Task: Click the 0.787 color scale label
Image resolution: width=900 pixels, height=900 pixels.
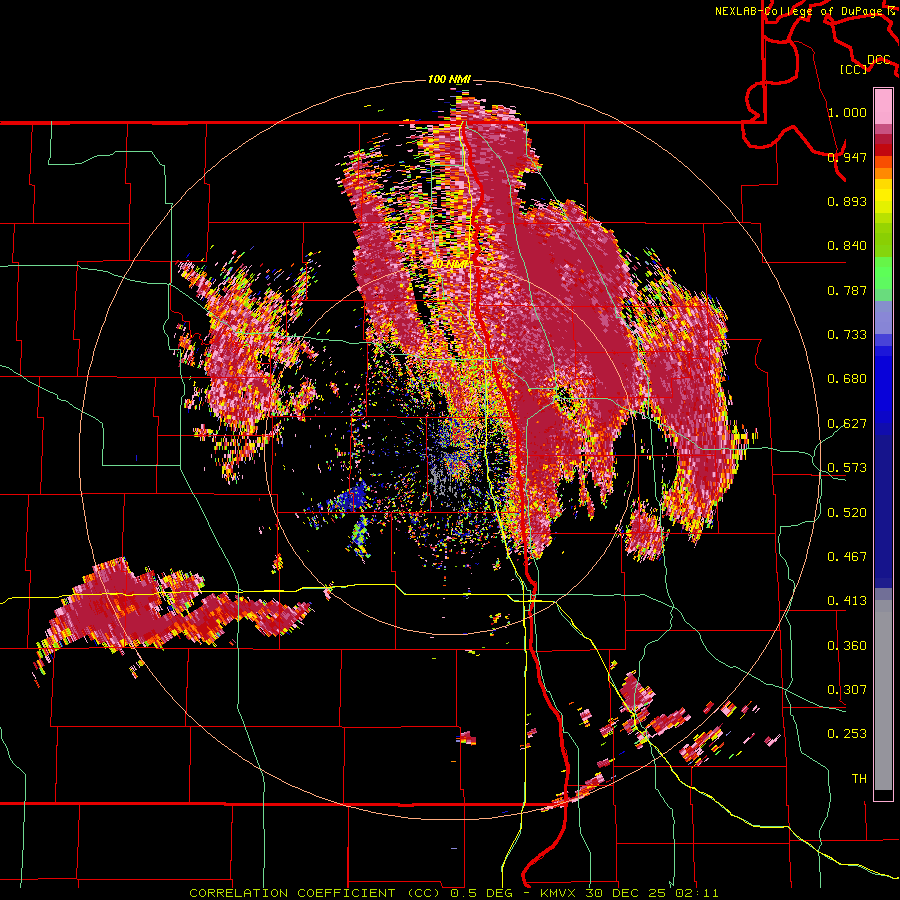Action: point(847,290)
